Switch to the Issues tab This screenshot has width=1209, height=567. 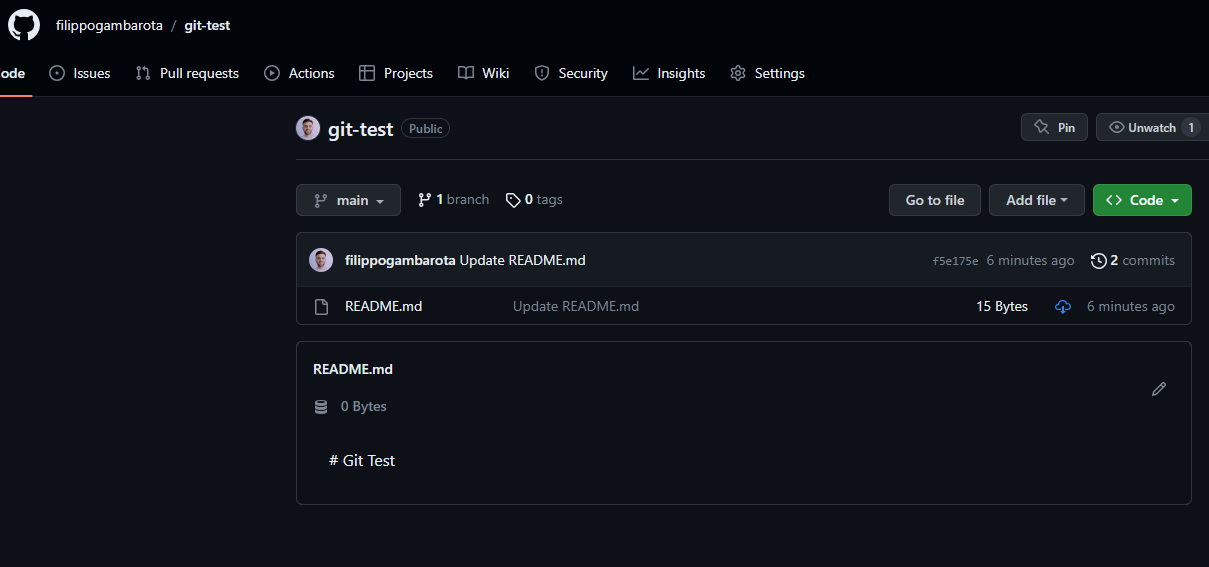click(80, 73)
